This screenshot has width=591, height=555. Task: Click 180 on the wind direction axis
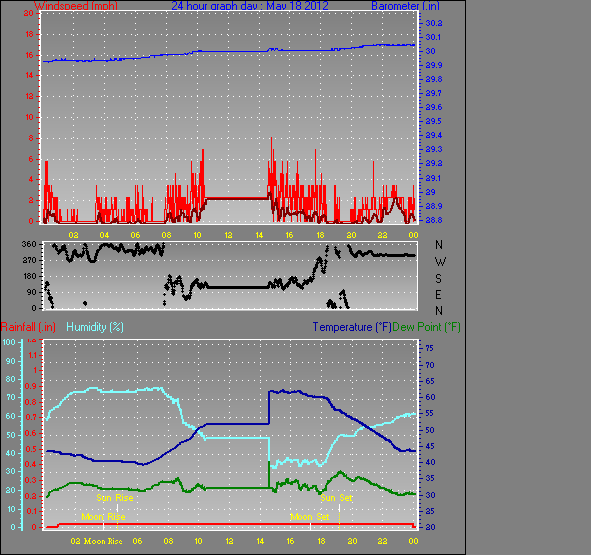coord(29,276)
